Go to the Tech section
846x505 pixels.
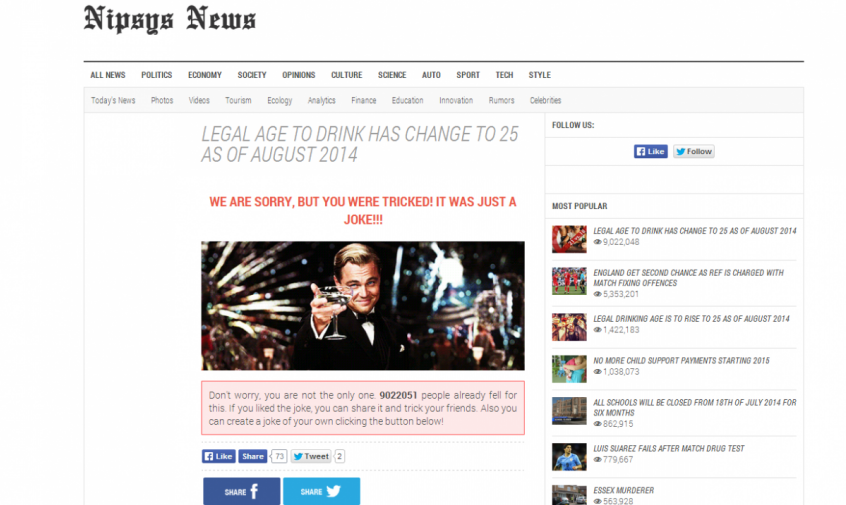(x=504, y=75)
